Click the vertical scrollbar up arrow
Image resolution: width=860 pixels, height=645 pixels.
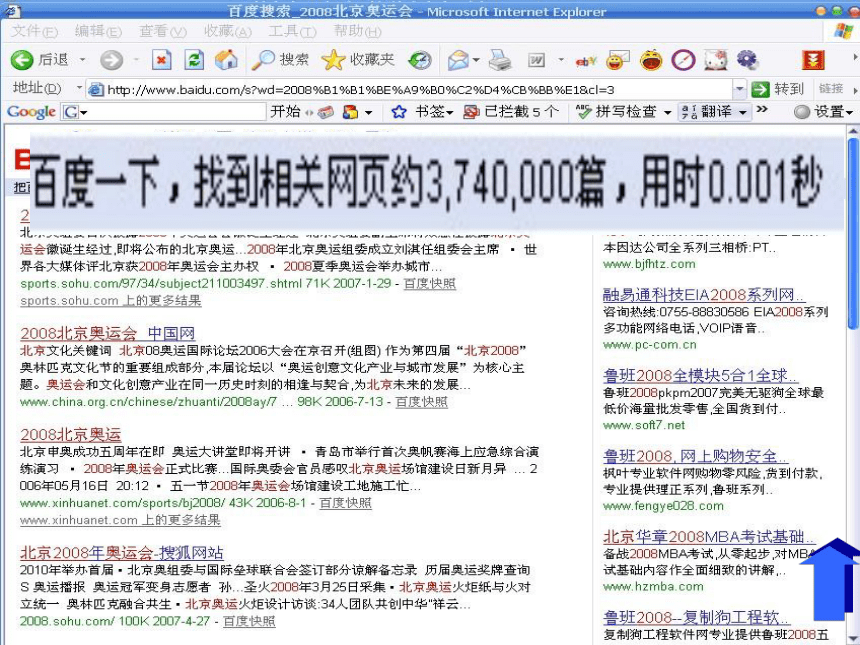tap(853, 132)
